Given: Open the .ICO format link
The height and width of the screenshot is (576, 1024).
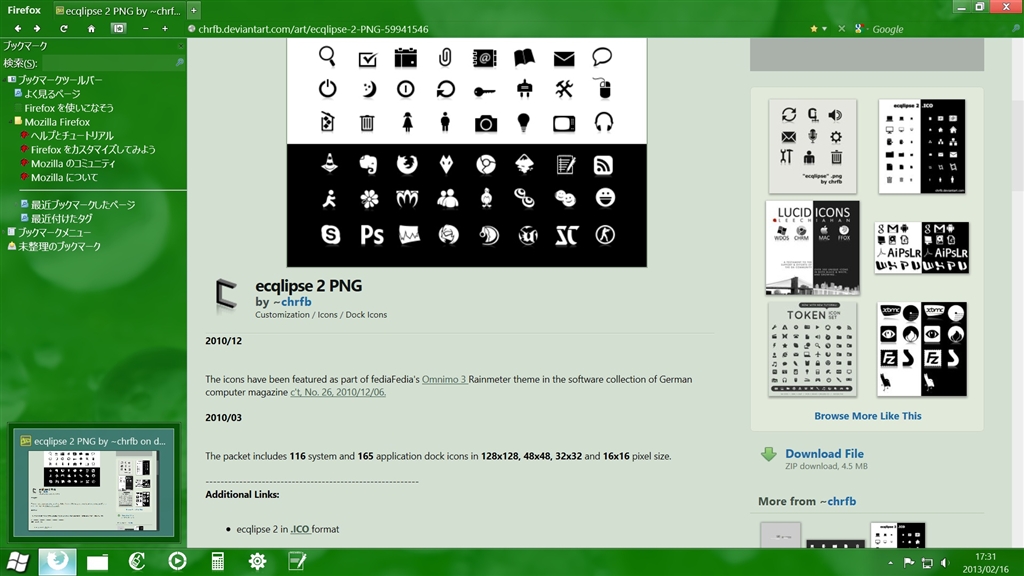Looking at the screenshot, I should 300,529.
